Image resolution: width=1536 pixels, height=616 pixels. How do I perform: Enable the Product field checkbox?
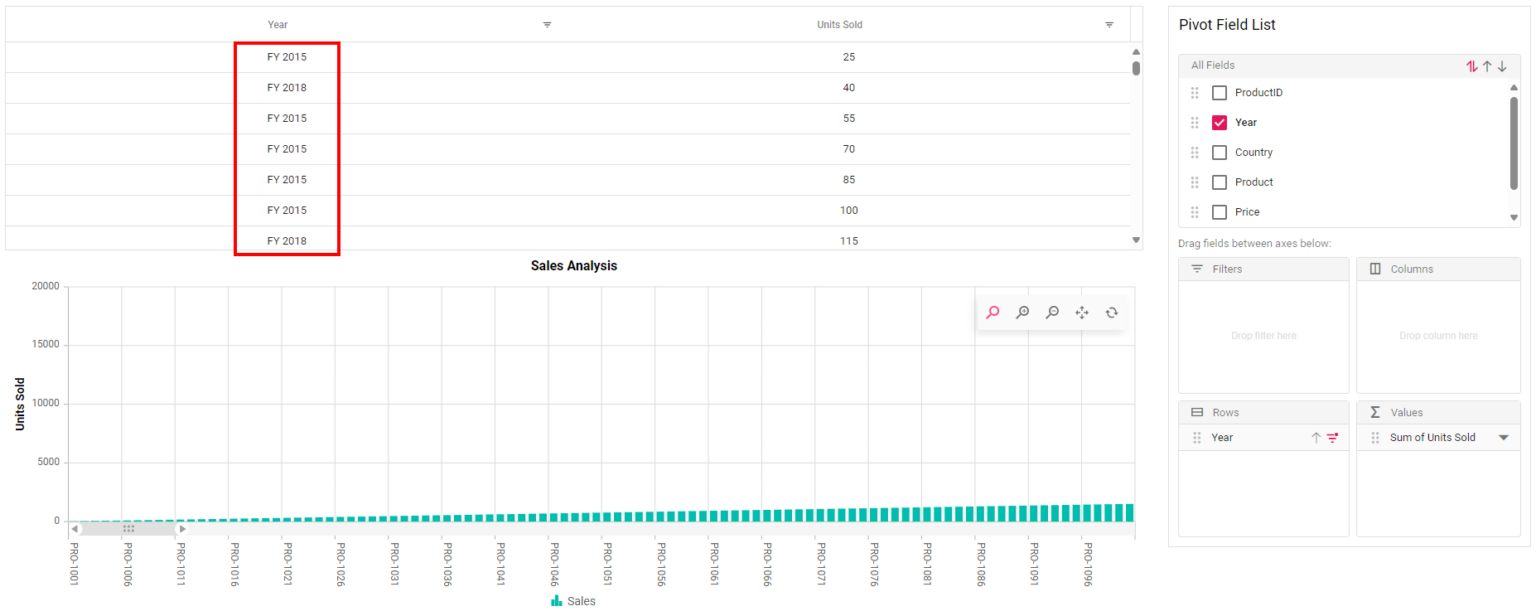pos(1220,182)
